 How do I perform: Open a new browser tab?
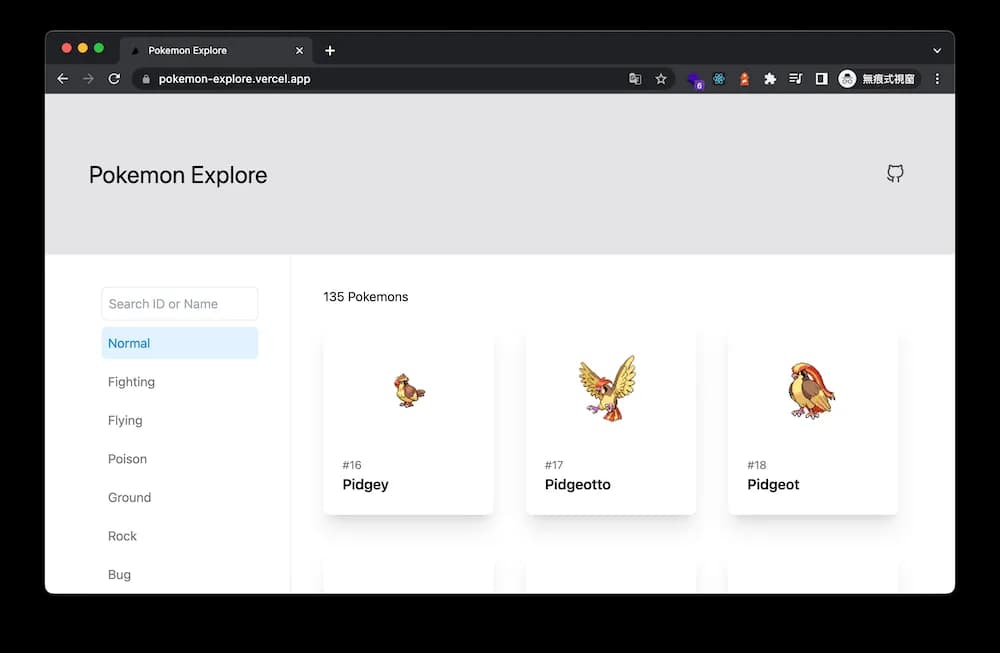(330, 50)
